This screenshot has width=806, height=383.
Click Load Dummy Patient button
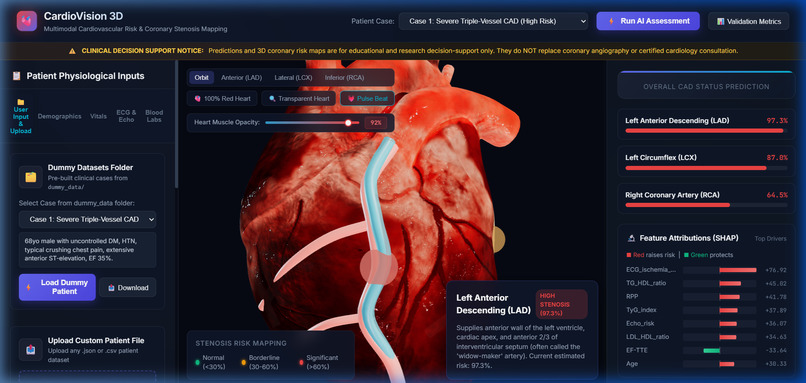pos(57,287)
